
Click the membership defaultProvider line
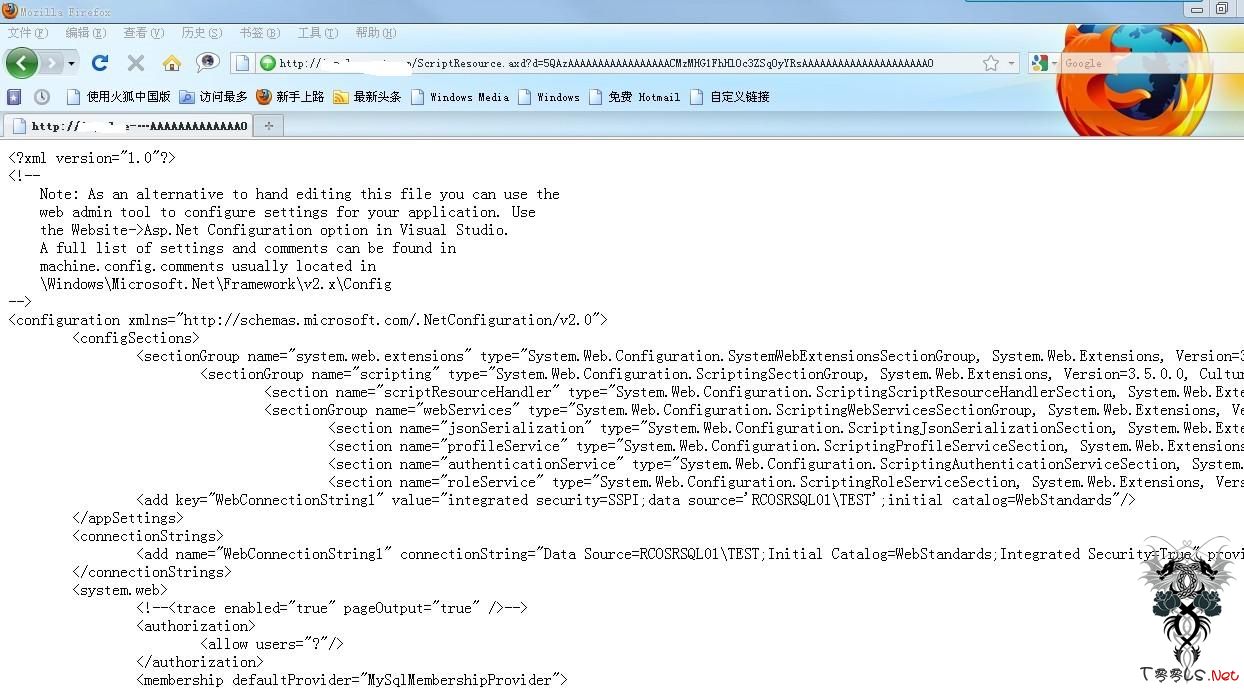point(352,680)
